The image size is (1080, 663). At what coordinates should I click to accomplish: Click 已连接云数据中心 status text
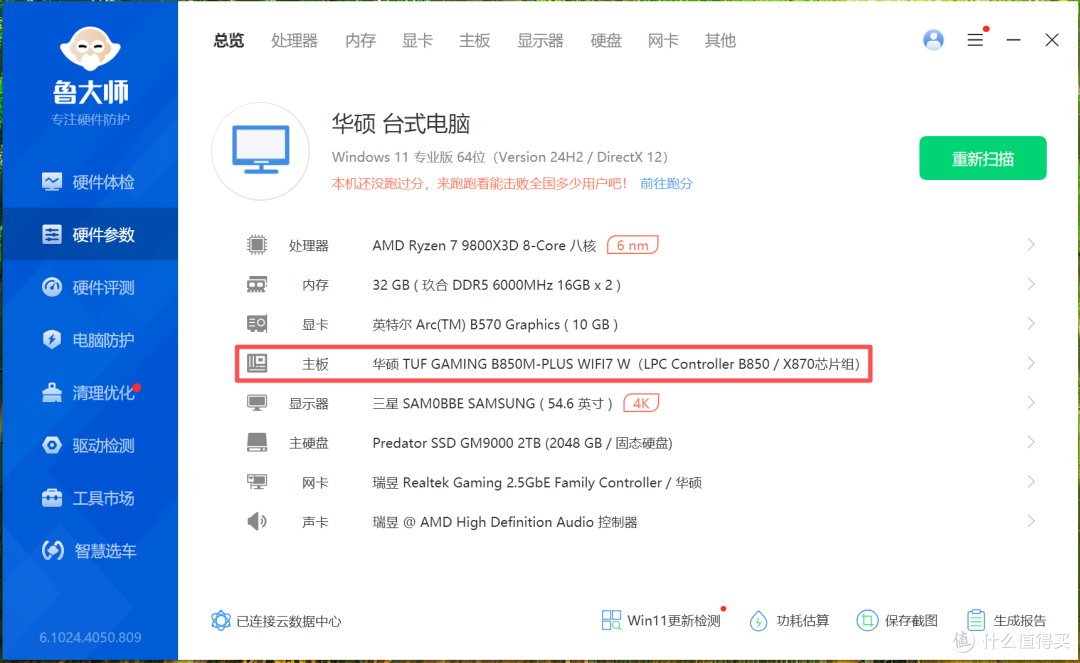289,621
